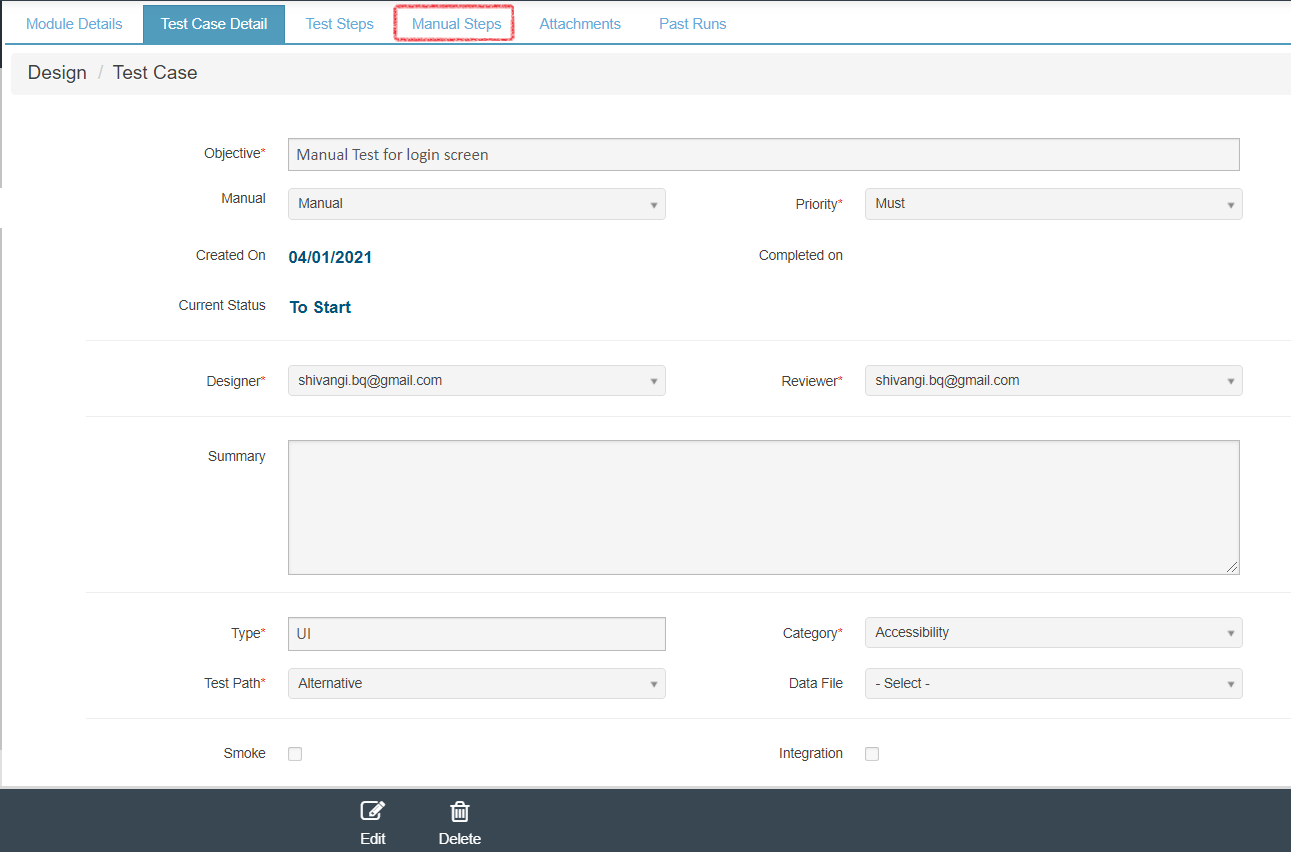Click the To Start status text
The image size is (1291, 852).
pyautogui.click(x=320, y=308)
